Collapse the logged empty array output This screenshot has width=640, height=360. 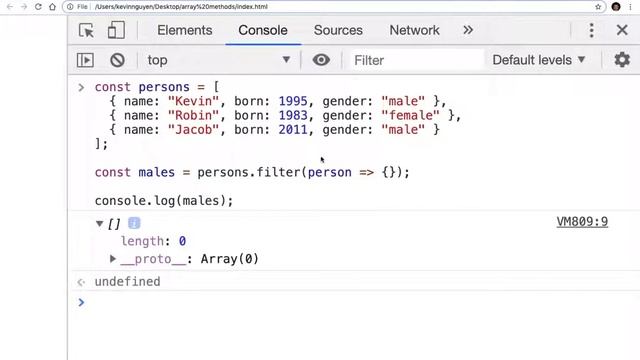pyautogui.click(x=99, y=223)
